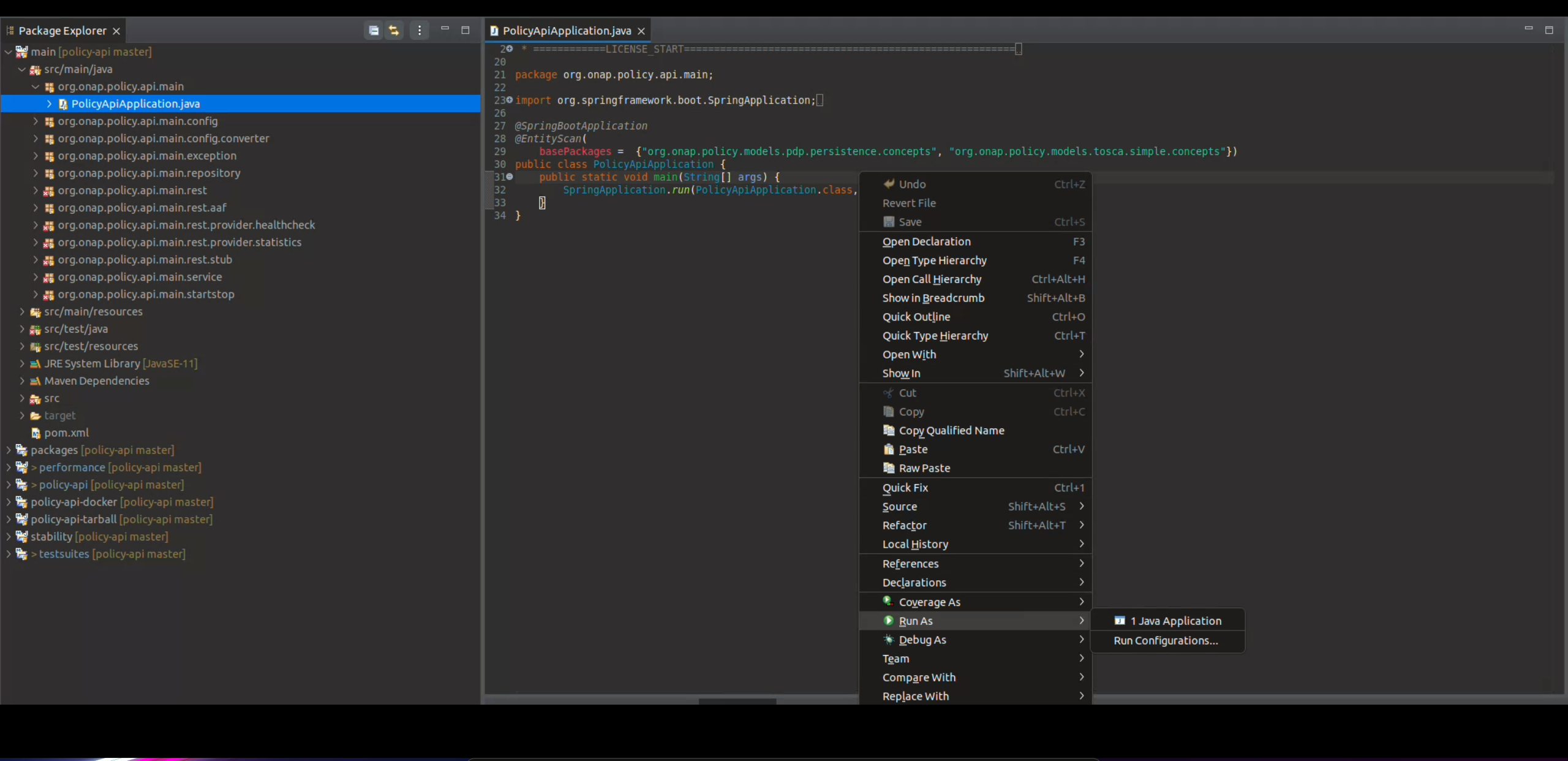Click the Java Application icon in Run As submenu

(x=1120, y=621)
